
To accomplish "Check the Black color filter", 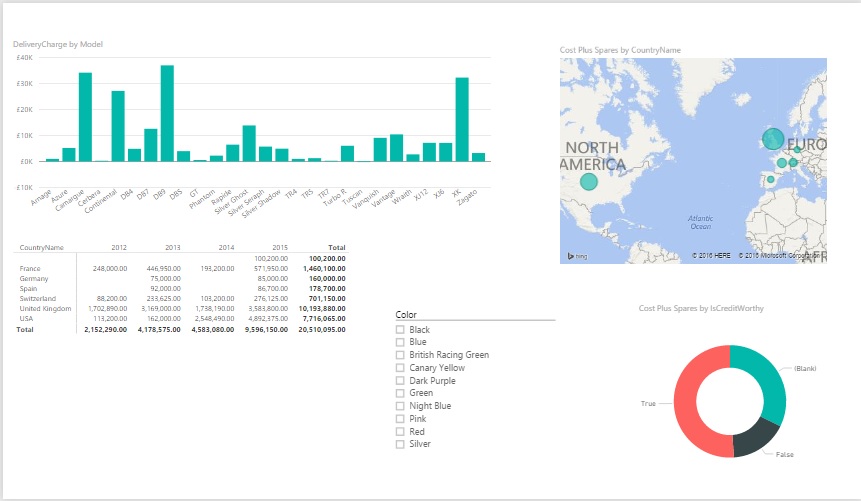I will point(400,330).
